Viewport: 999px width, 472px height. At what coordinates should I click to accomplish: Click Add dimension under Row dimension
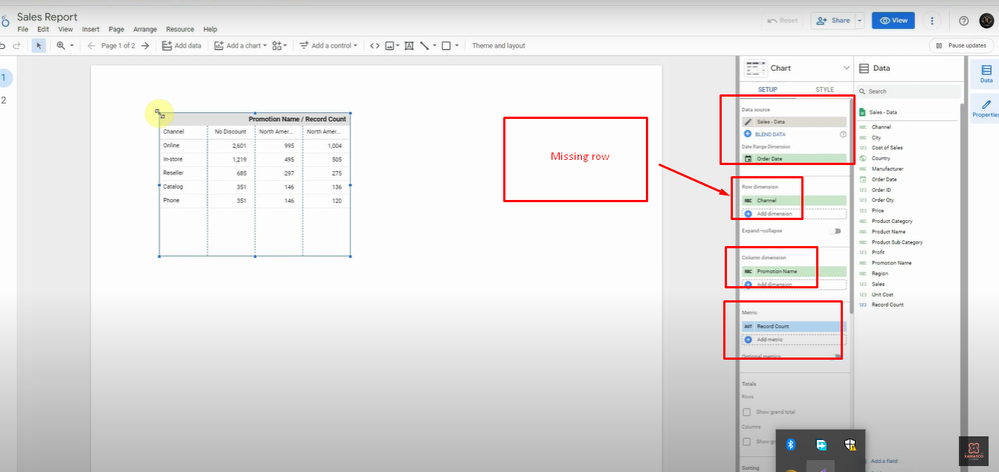point(794,214)
